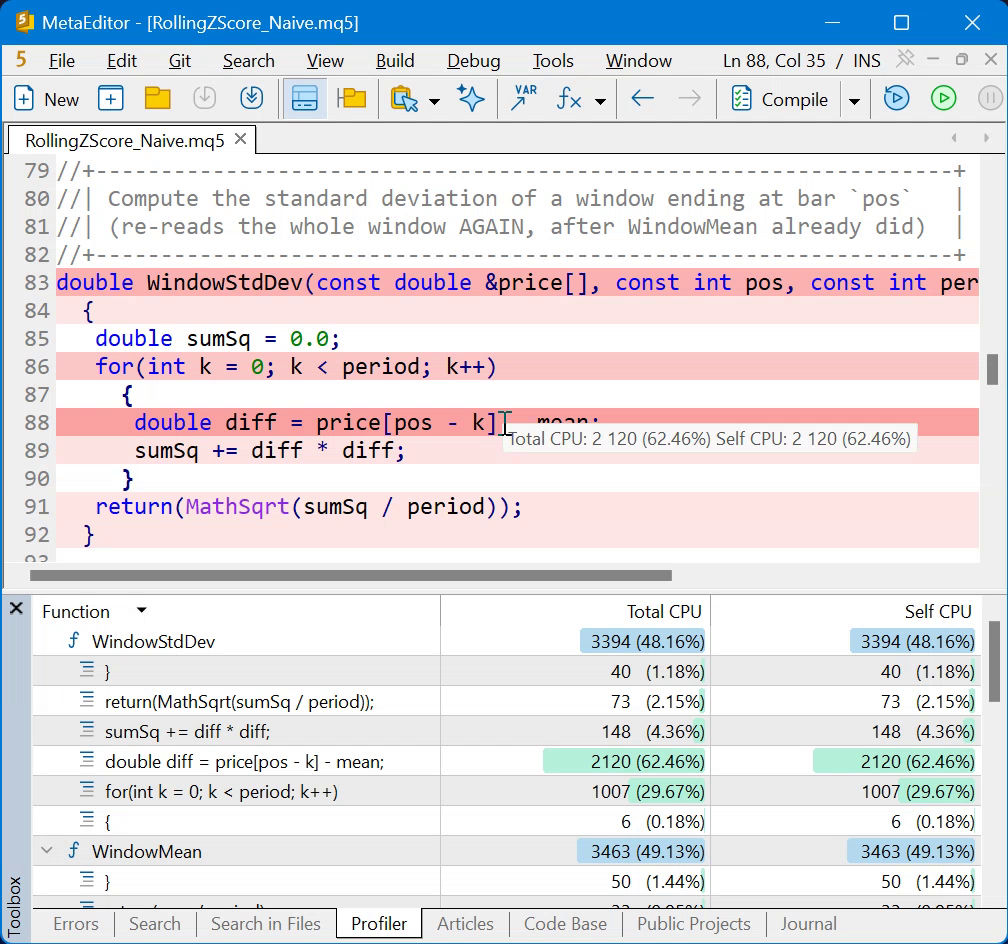Image resolution: width=1008 pixels, height=944 pixels.
Task: Click the VAR arrow toolbar icon
Action: pos(523,99)
